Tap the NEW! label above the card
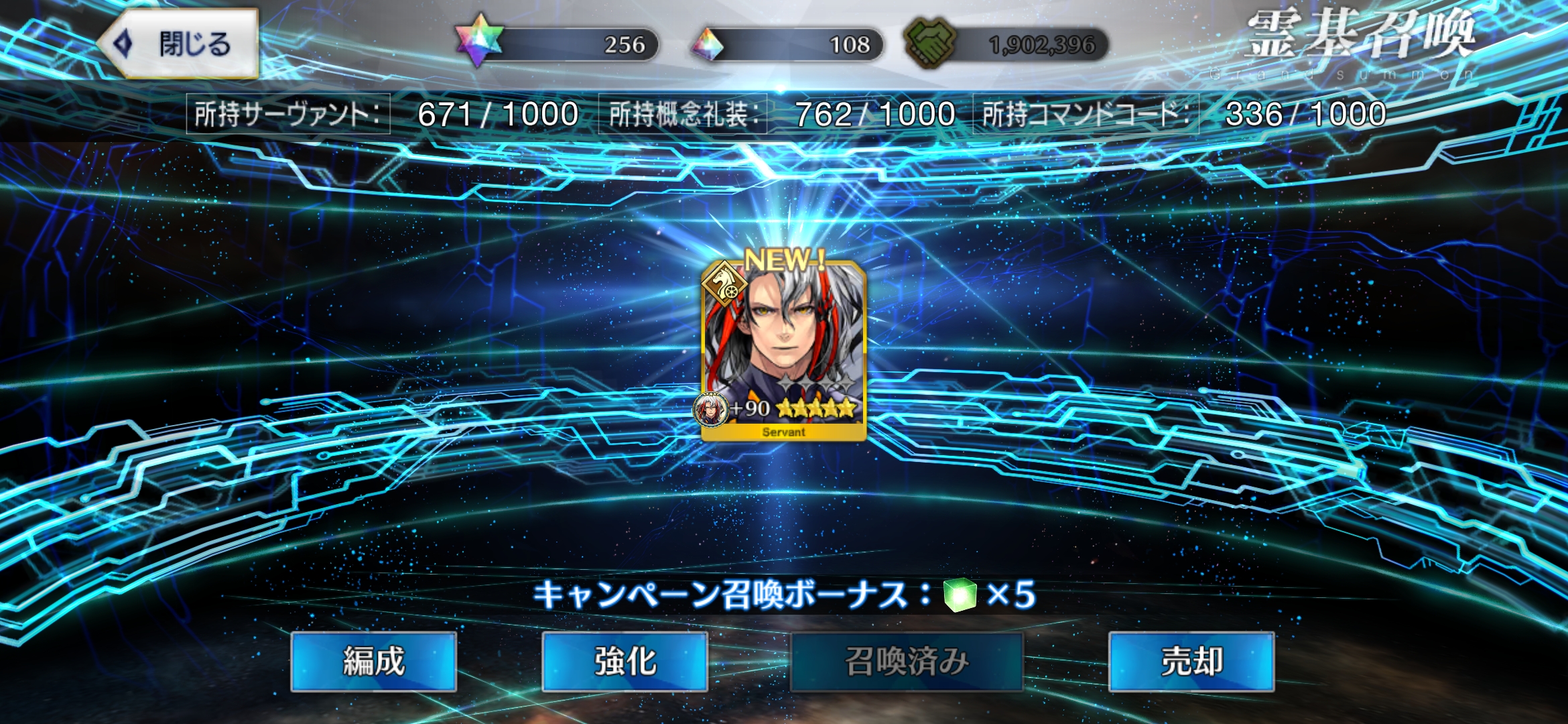The image size is (1568, 724). (785, 259)
